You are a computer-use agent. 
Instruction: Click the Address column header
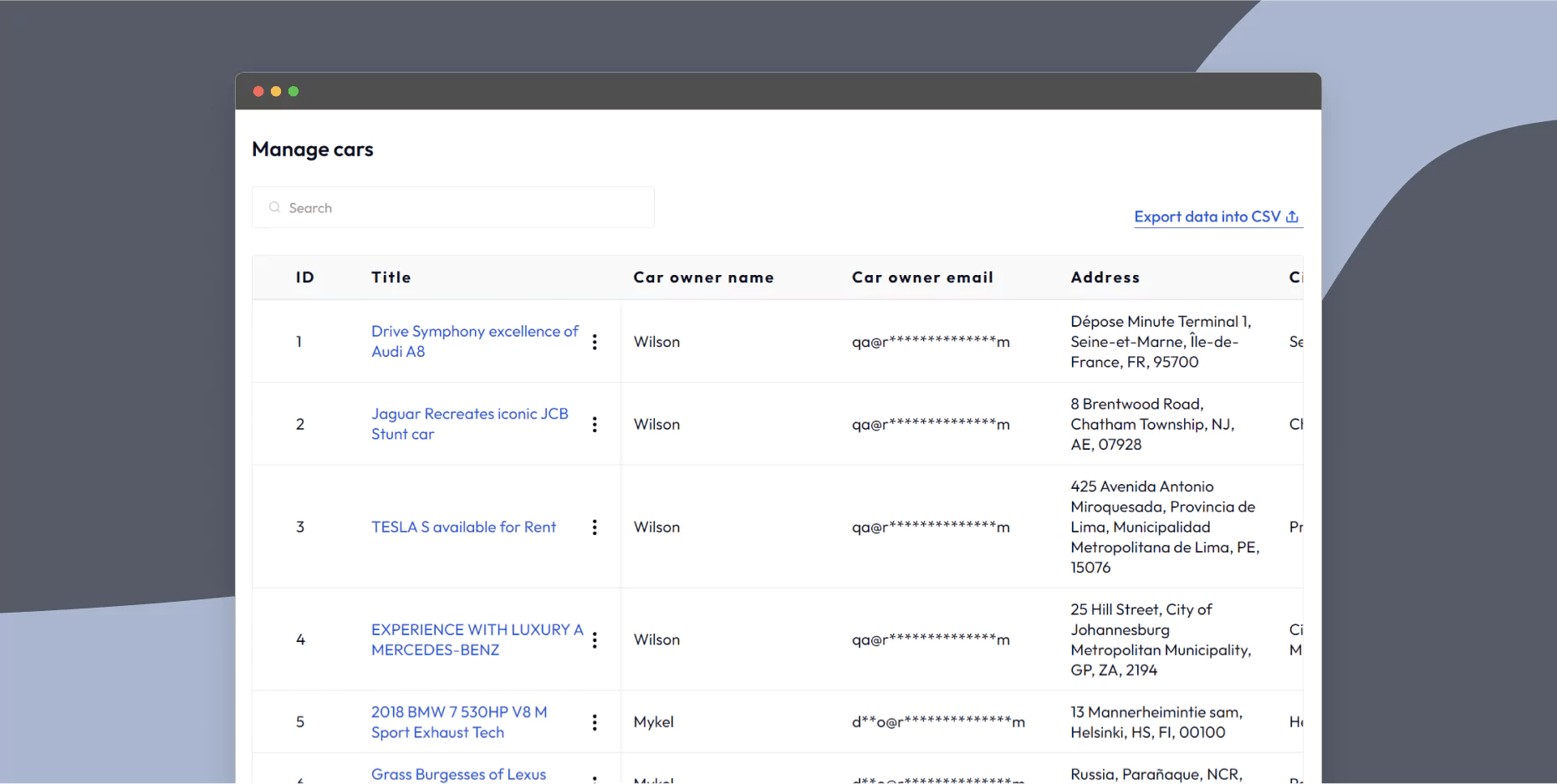click(x=1105, y=277)
